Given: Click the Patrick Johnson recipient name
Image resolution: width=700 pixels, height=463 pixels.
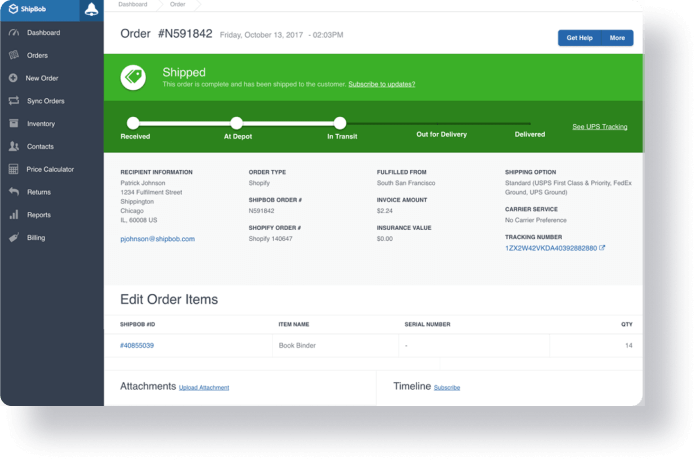Looking at the screenshot, I should coord(142,183).
